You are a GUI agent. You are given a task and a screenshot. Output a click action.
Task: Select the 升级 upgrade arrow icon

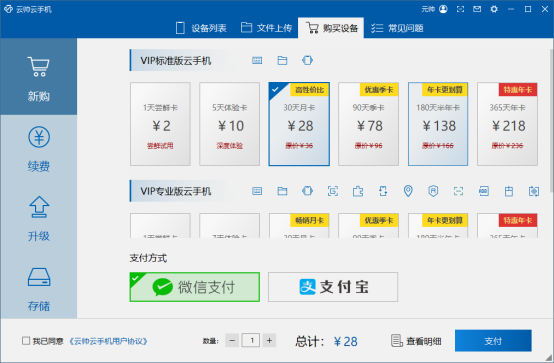(x=39, y=207)
